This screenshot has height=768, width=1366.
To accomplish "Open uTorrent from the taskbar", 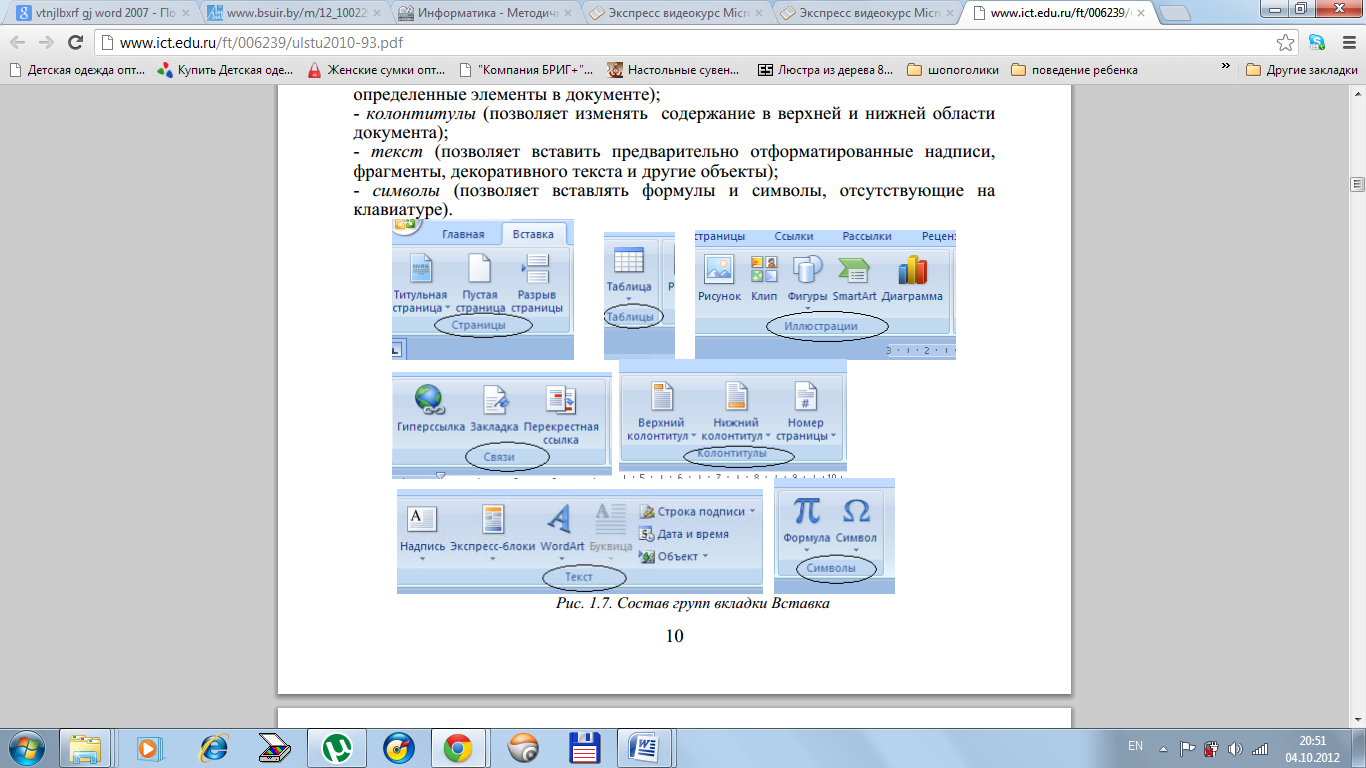I will 335,747.
